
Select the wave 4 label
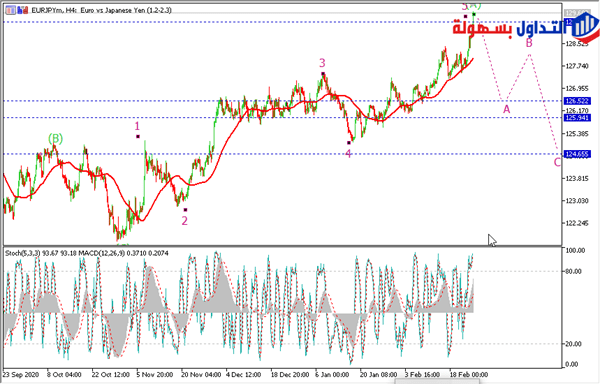pyautogui.click(x=348, y=154)
